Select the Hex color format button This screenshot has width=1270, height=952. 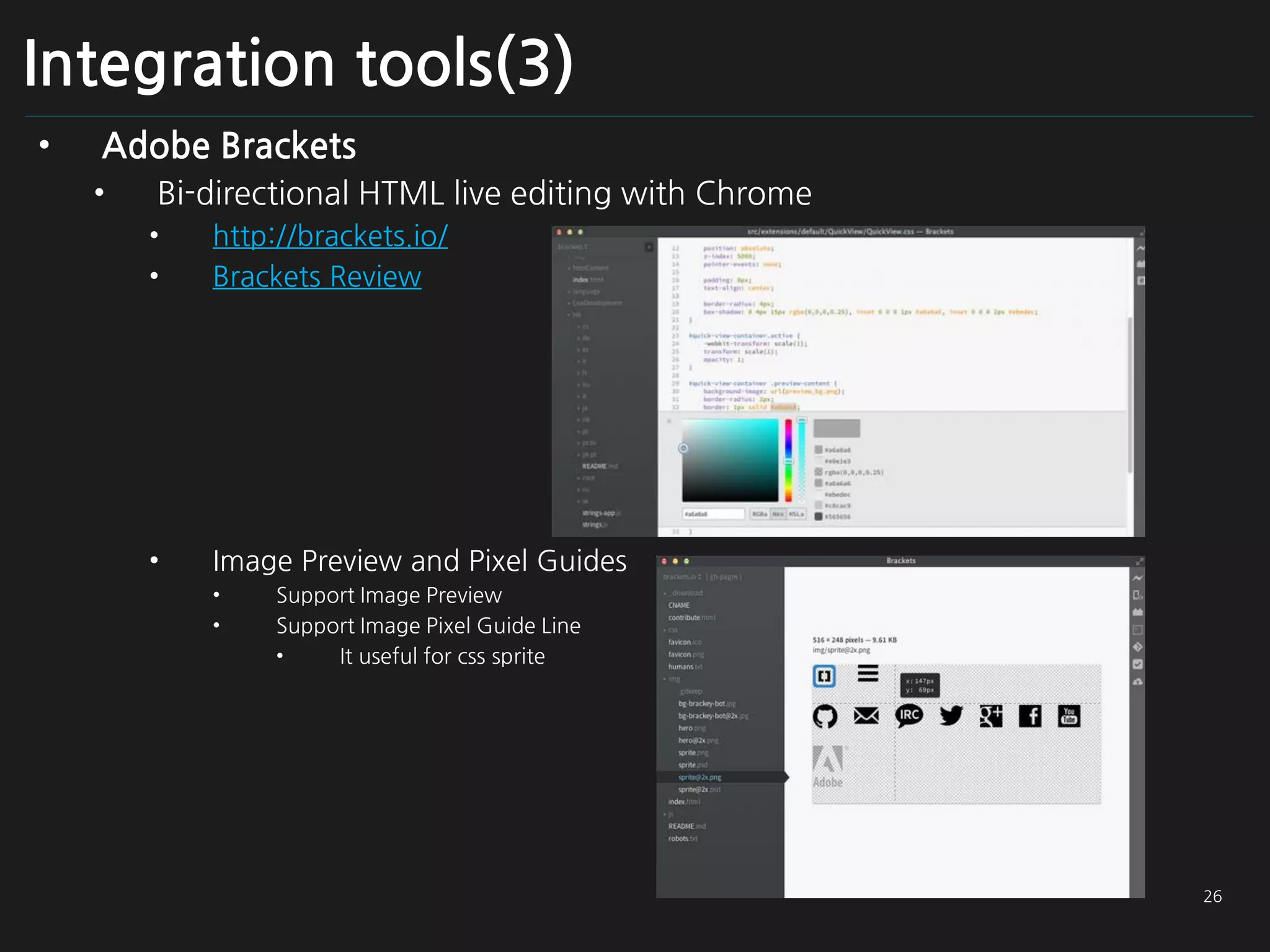[x=778, y=514]
